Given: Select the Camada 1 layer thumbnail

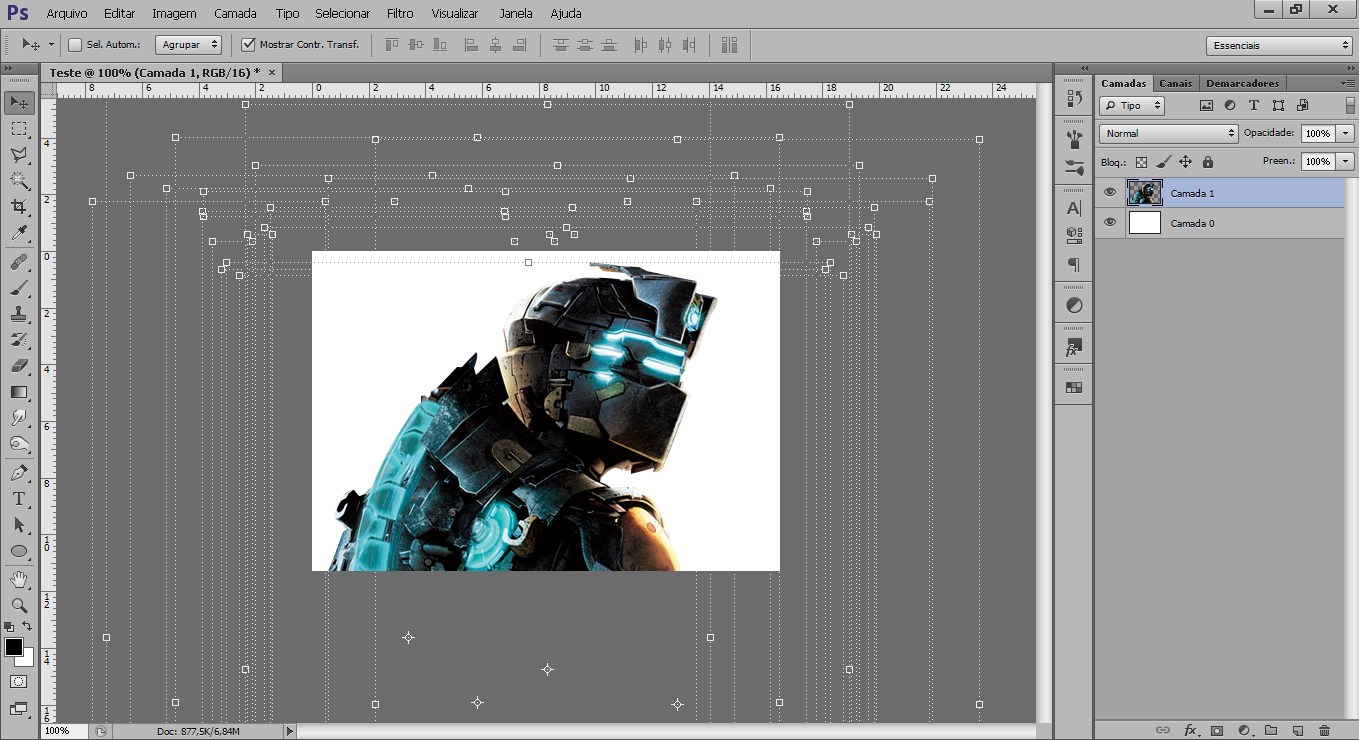Looking at the screenshot, I should [x=1145, y=193].
